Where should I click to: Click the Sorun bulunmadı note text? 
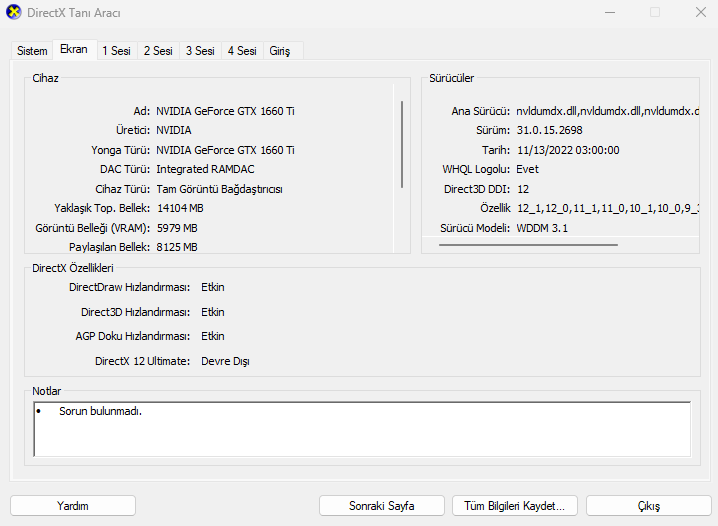tap(100, 411)
